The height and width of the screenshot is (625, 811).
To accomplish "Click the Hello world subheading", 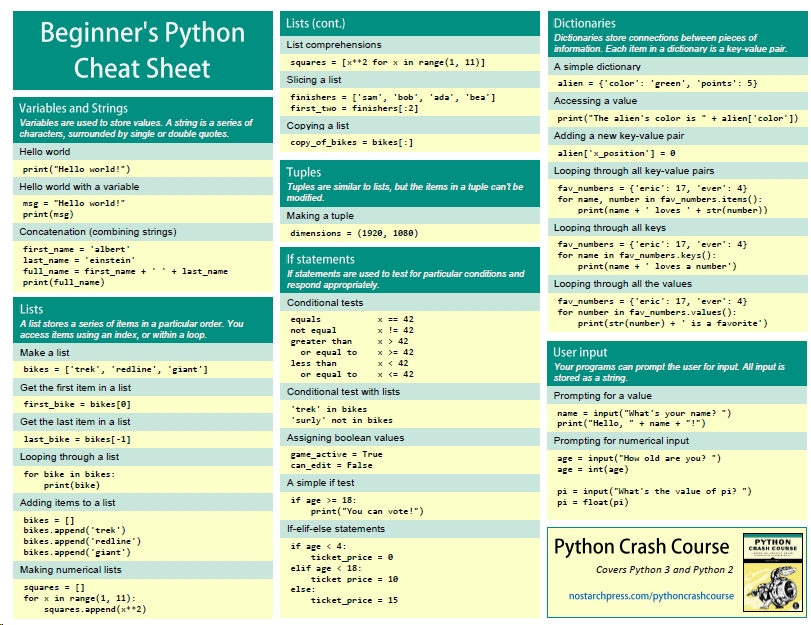I will [x=45, y=152].
